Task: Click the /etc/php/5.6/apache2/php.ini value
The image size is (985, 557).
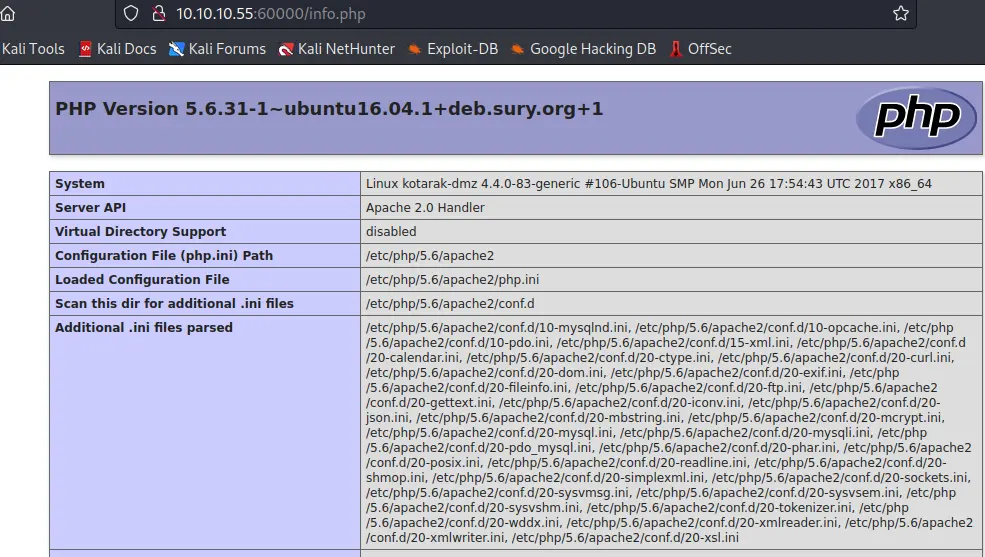Action: pos(452,279)
